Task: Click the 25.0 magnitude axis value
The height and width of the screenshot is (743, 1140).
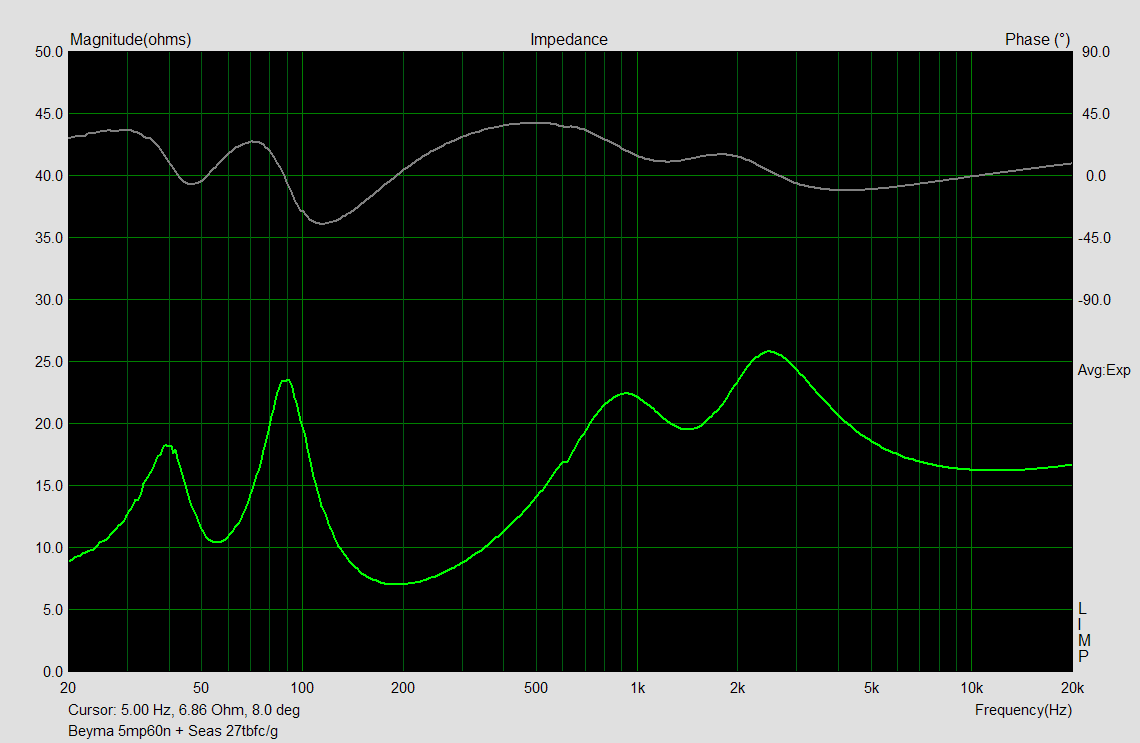Action: (49, 362)
